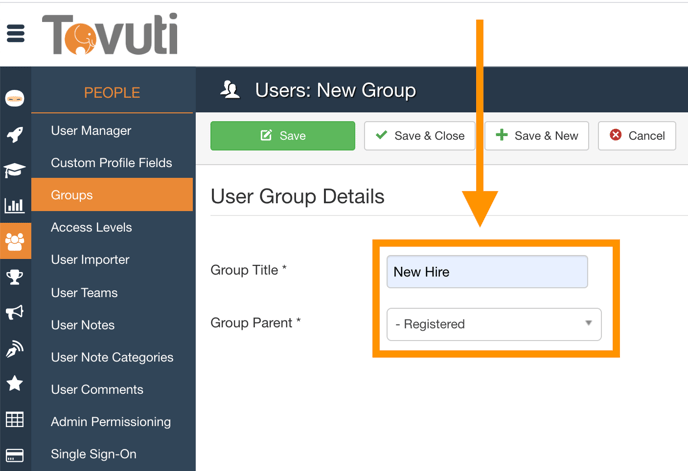Expand the Group Parent dropdown
688x471 pixels.
click(x=494, y=324)
